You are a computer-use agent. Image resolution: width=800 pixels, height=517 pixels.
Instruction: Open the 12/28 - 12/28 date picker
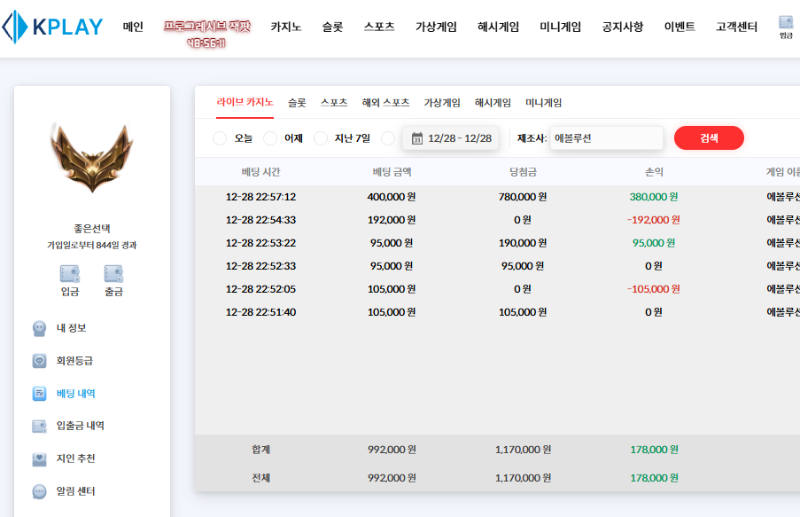coord(451,138)
